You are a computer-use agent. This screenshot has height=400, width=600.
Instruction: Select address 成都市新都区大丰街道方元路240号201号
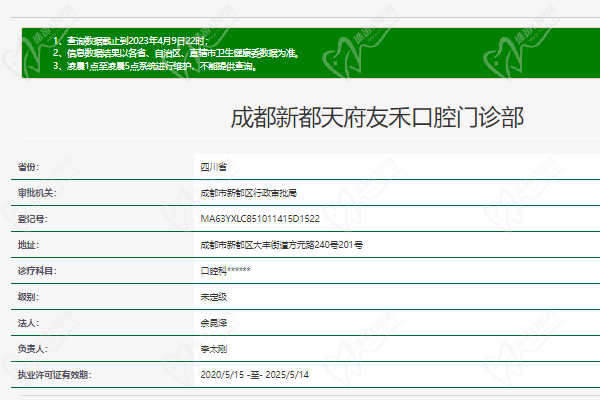[x=282, y=245]
